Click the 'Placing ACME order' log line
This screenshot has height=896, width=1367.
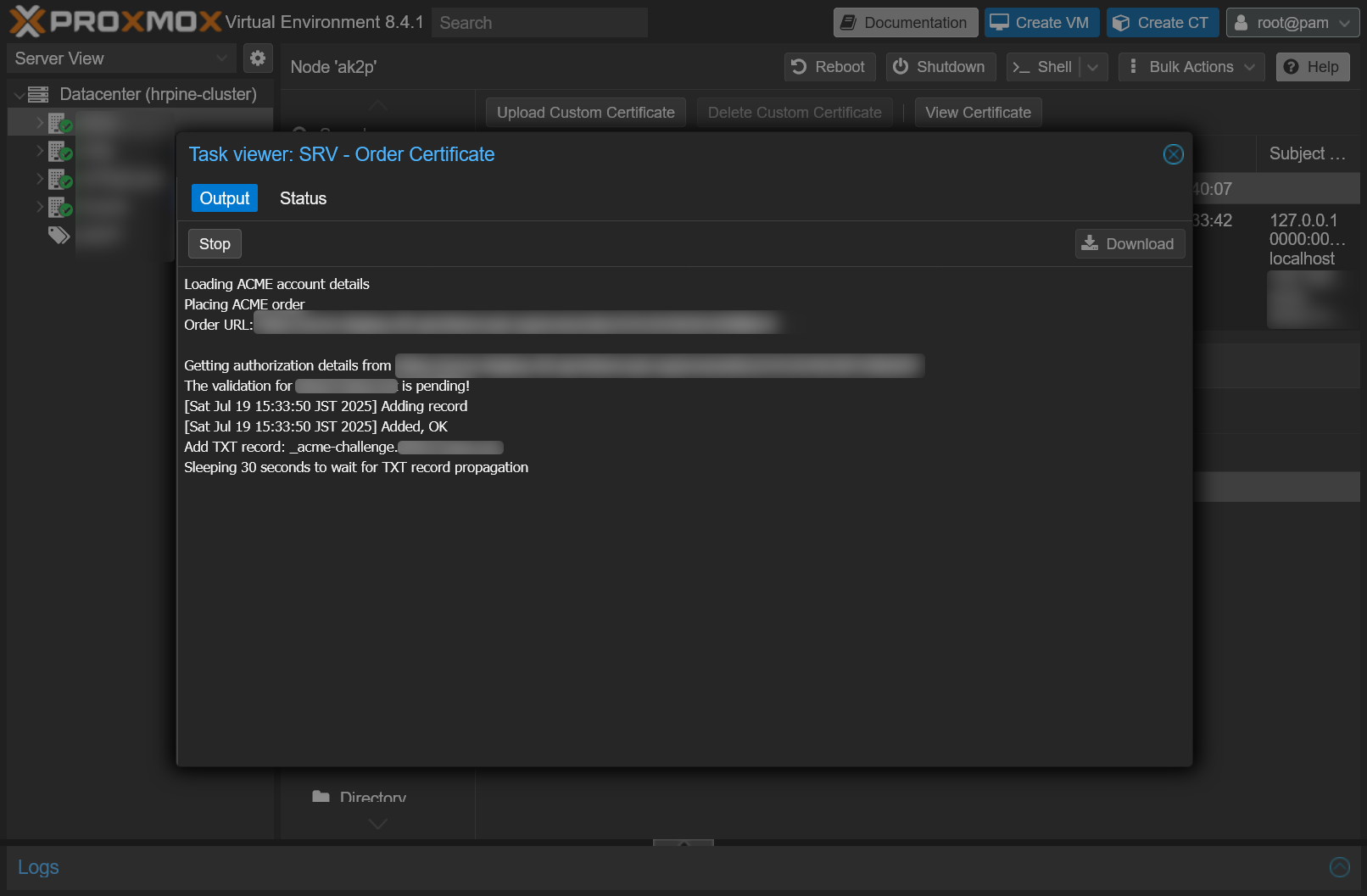(x=244, y=304)
